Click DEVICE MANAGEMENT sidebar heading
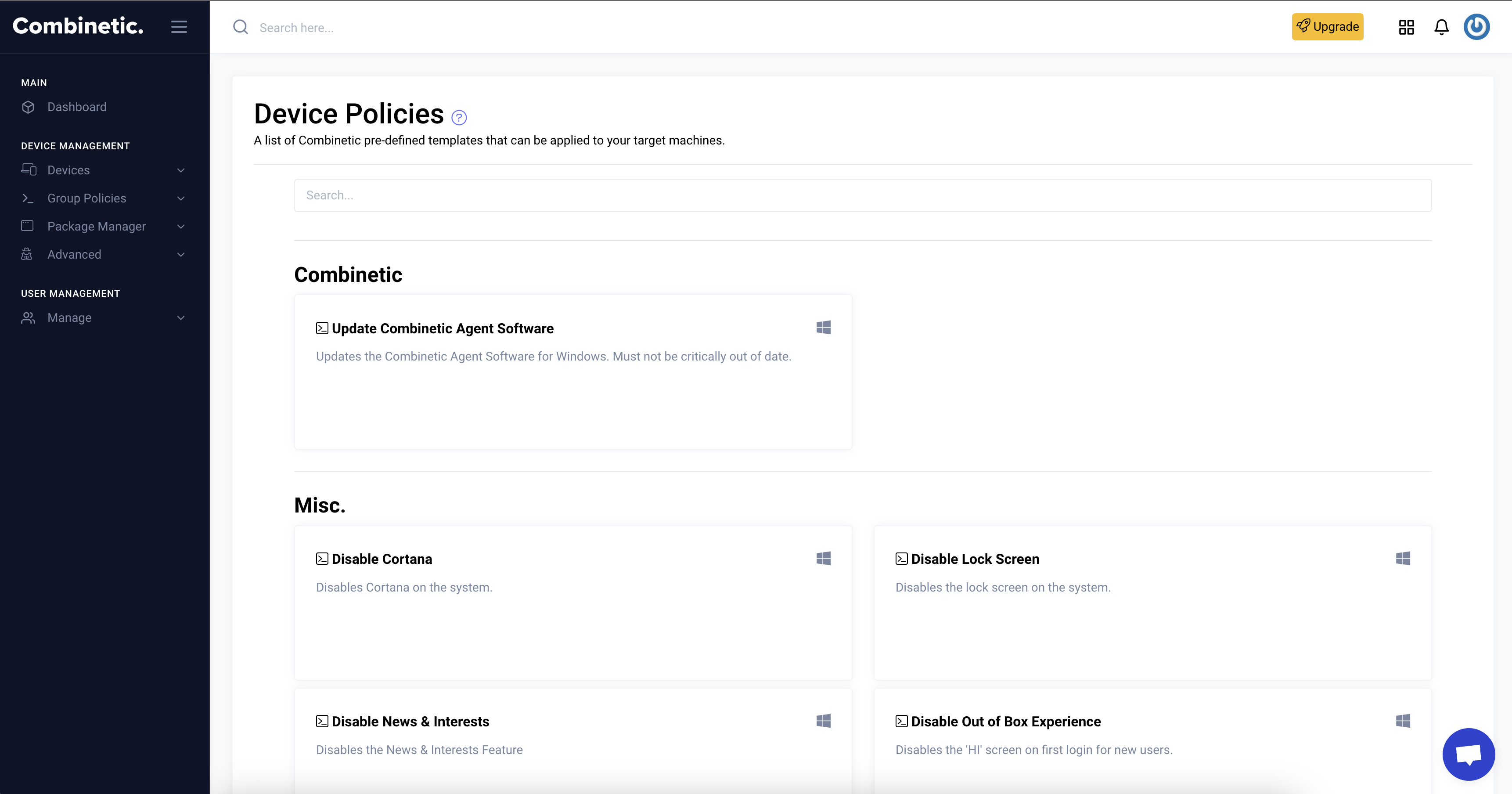Screen dimensions: 1512x794 pos(75,146)
